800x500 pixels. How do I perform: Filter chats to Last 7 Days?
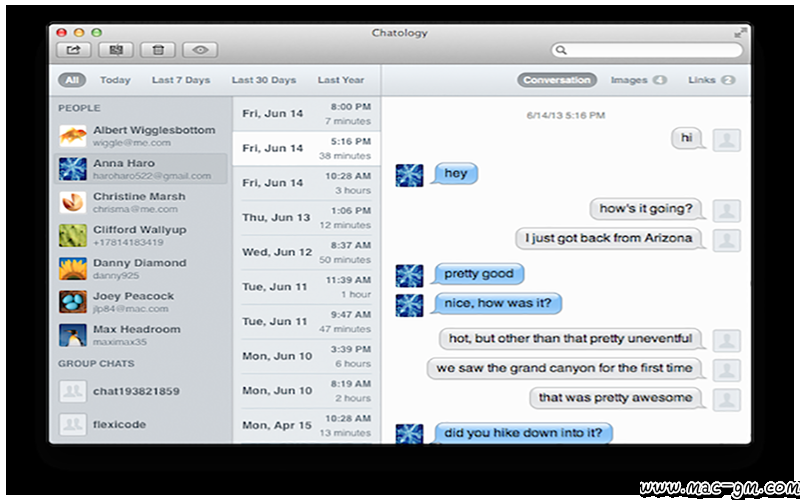[181, 80]
